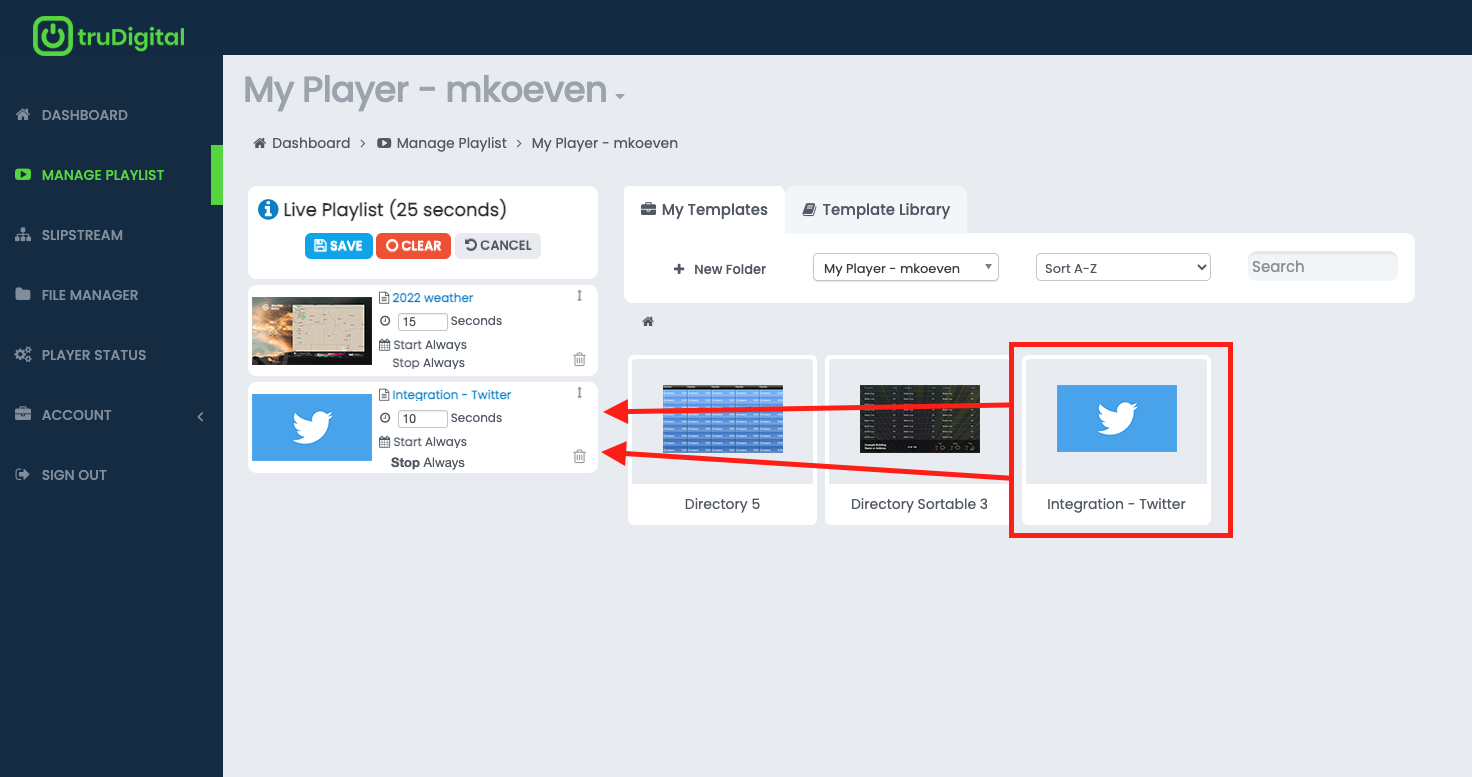Create a New Folder
The width and height of the screenshot is (1472, 777).
[720, 269]
